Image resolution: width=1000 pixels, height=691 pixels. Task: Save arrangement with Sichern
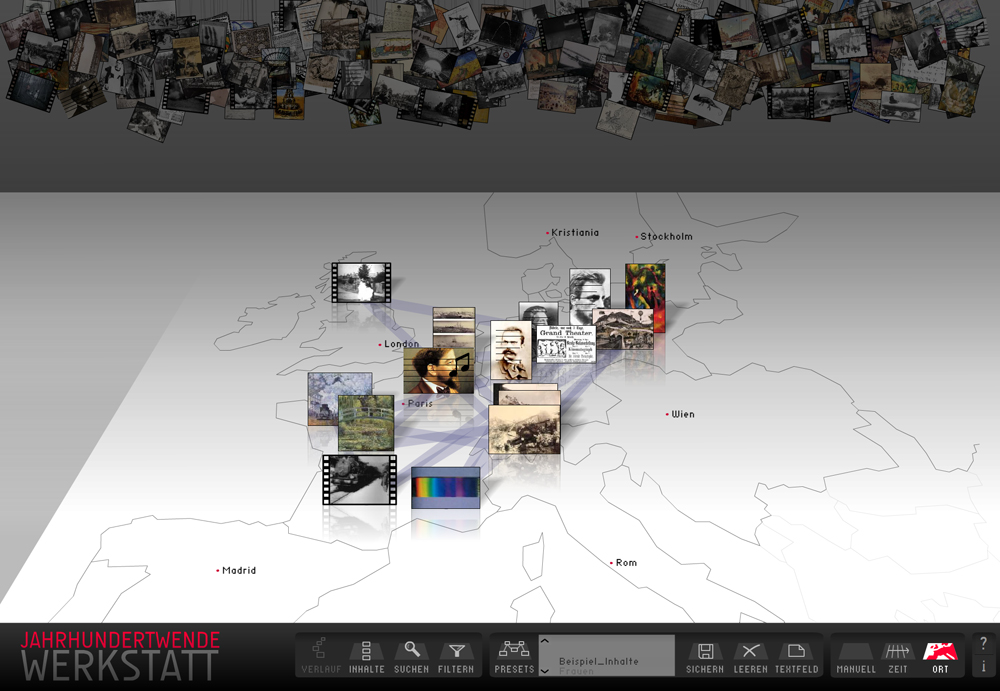pyautogui.click(x=705, y=658)
